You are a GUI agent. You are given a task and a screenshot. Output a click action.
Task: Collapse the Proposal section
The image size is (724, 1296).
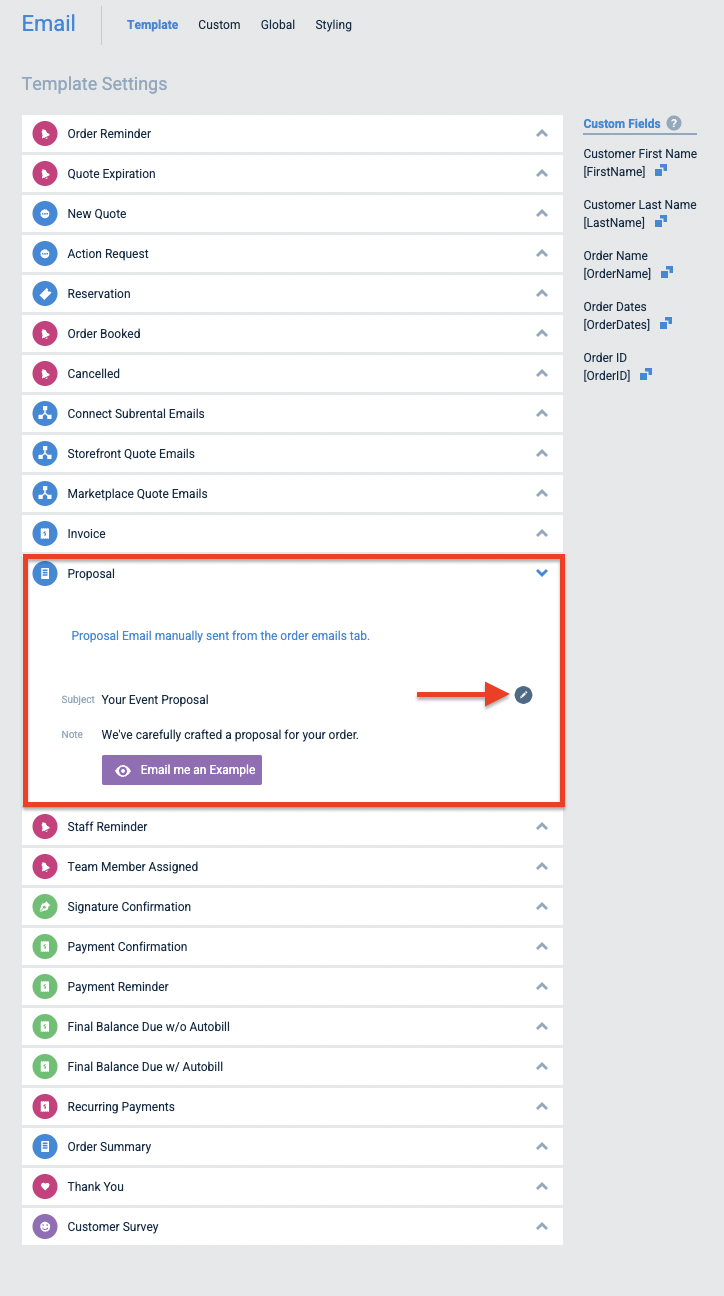click(541, 573)
